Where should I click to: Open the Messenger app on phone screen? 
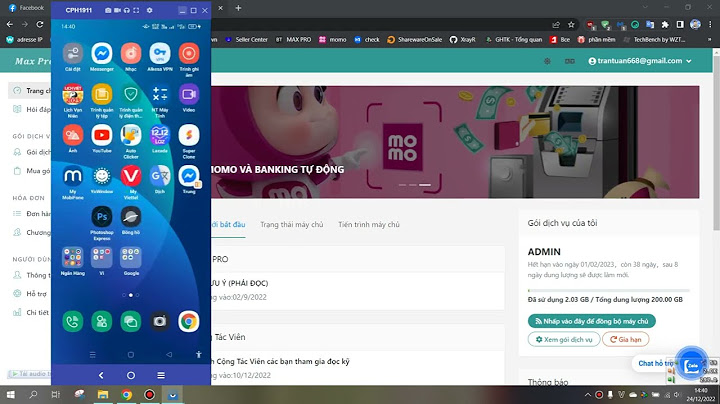(x=101, y=54)
